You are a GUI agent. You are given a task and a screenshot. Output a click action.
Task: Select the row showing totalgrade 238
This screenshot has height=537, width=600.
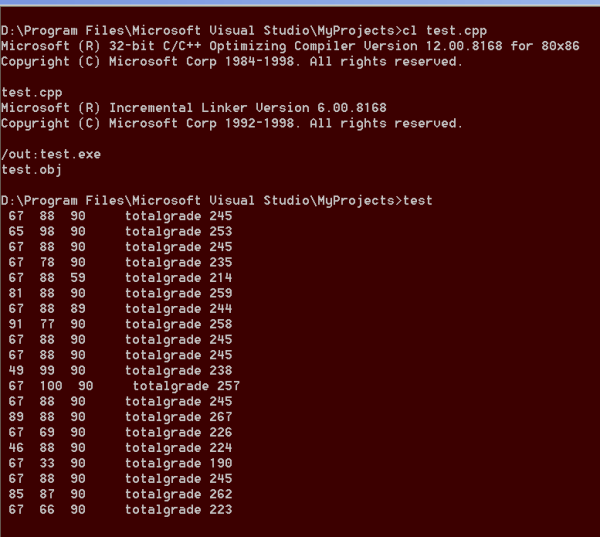(x=120, y=370)
